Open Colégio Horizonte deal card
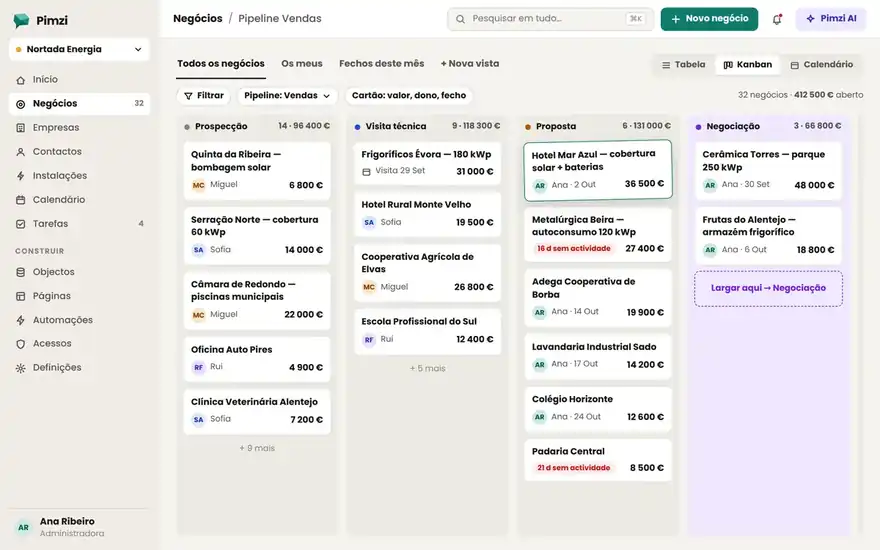 tap(598, 409)
